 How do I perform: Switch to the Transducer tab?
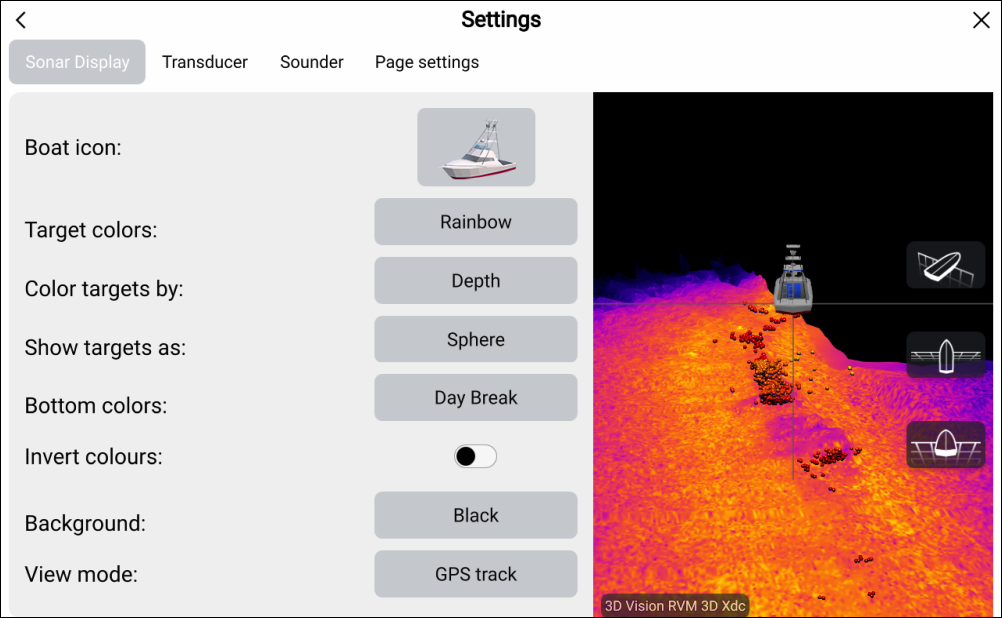(205, 62)
